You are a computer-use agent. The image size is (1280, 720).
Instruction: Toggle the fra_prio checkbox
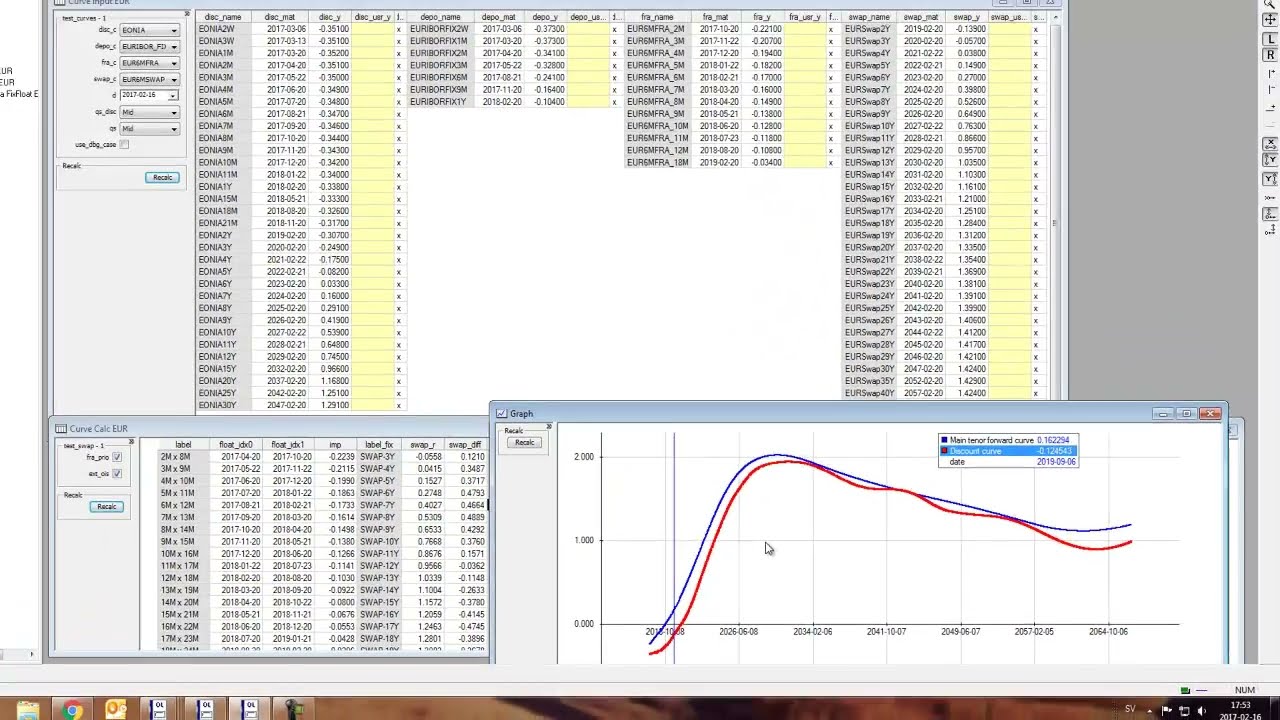[117, 457]
